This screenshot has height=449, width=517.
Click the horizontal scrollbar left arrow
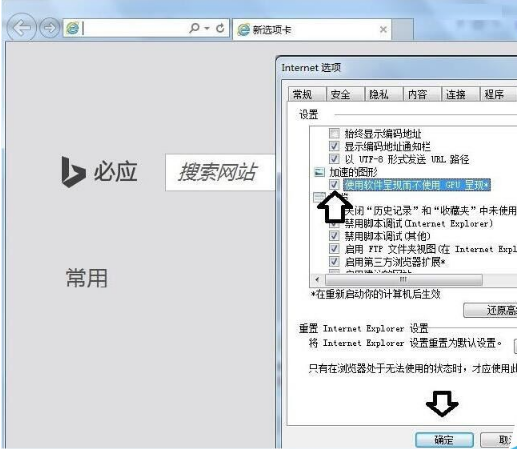coord(317,279)
